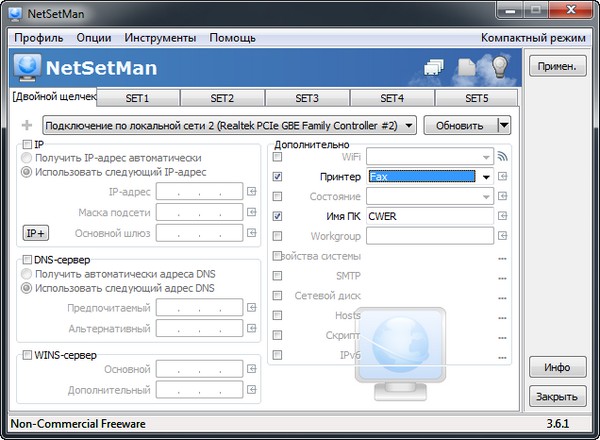Click the arrow icon beside Принтер dropdown
The image size is (600, 440).
pyautogui.click(x=503, y=177)
